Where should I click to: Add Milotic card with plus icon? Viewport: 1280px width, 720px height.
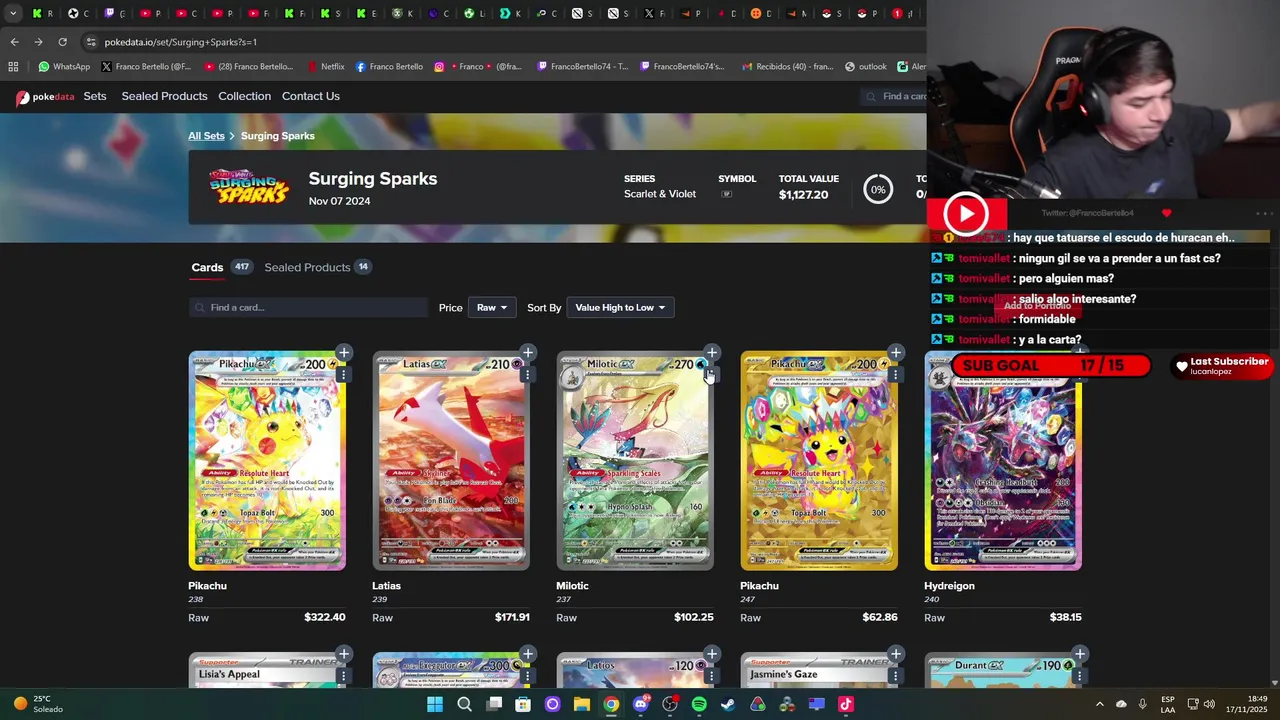click(711, 352)
